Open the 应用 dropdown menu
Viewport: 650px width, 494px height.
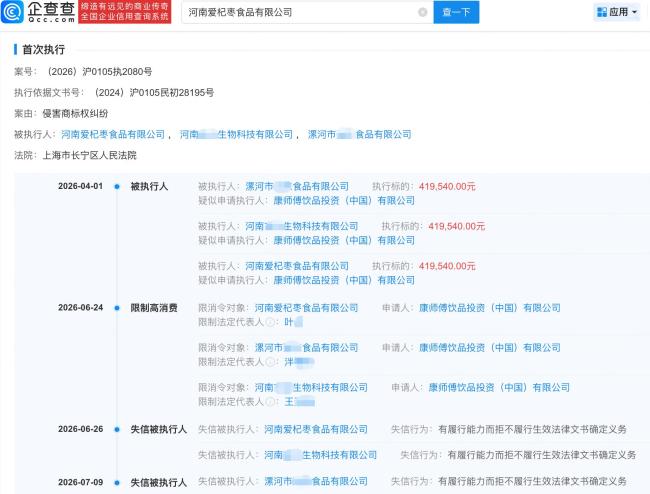(617, 12)
